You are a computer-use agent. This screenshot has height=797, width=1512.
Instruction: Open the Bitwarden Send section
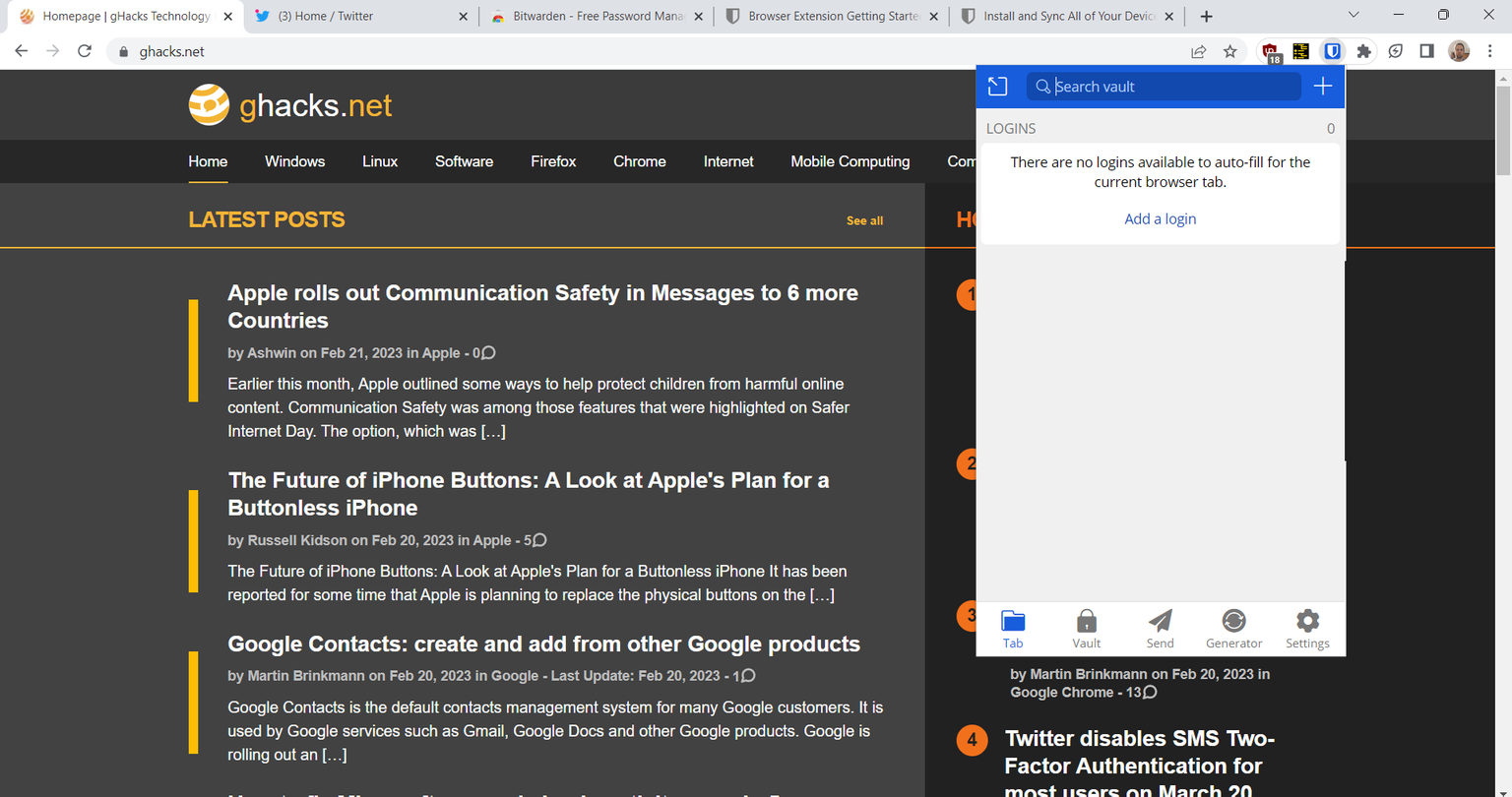[1161, 629]
